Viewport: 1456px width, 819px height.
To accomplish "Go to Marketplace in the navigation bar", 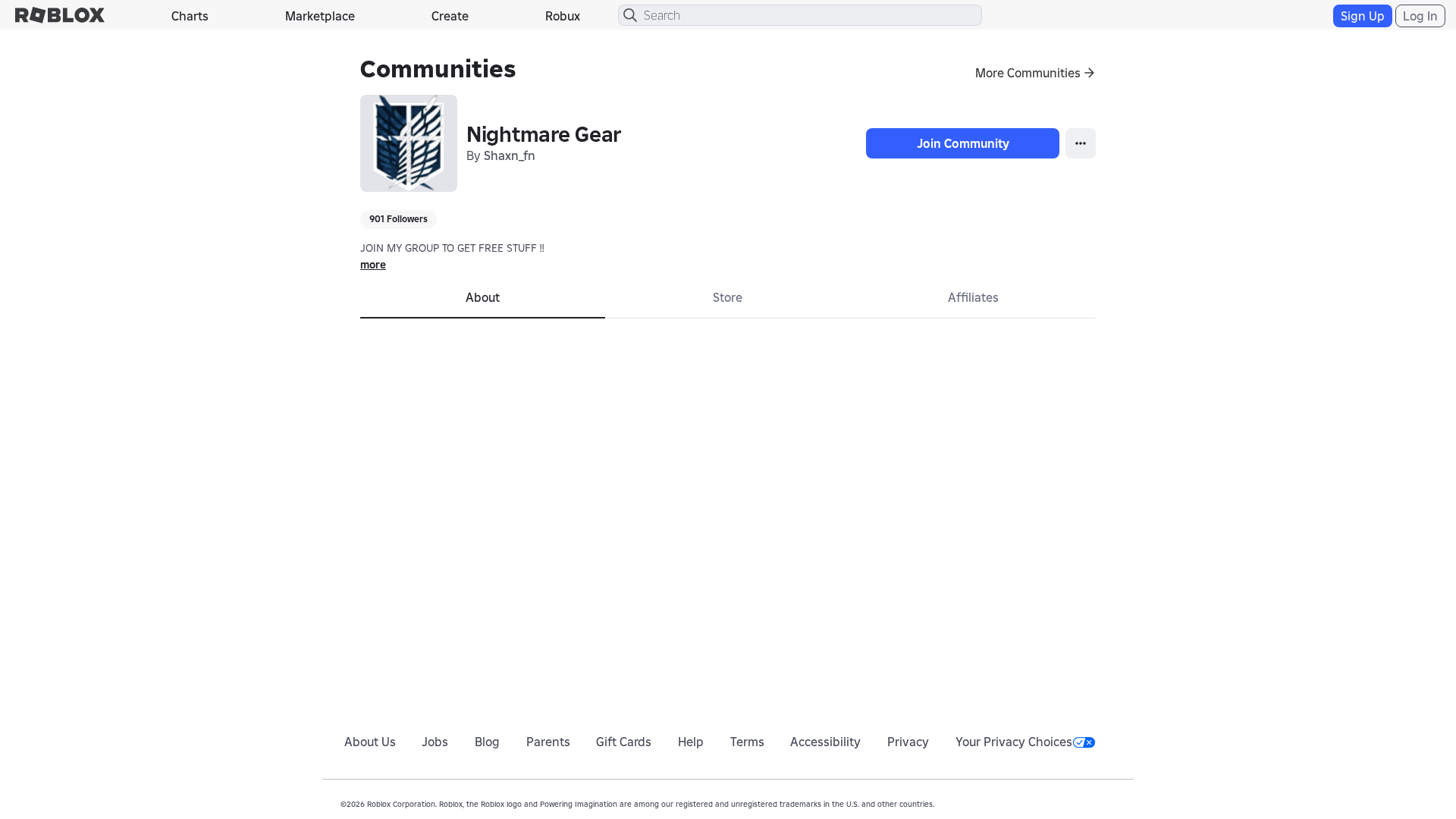I will point(320,16).
